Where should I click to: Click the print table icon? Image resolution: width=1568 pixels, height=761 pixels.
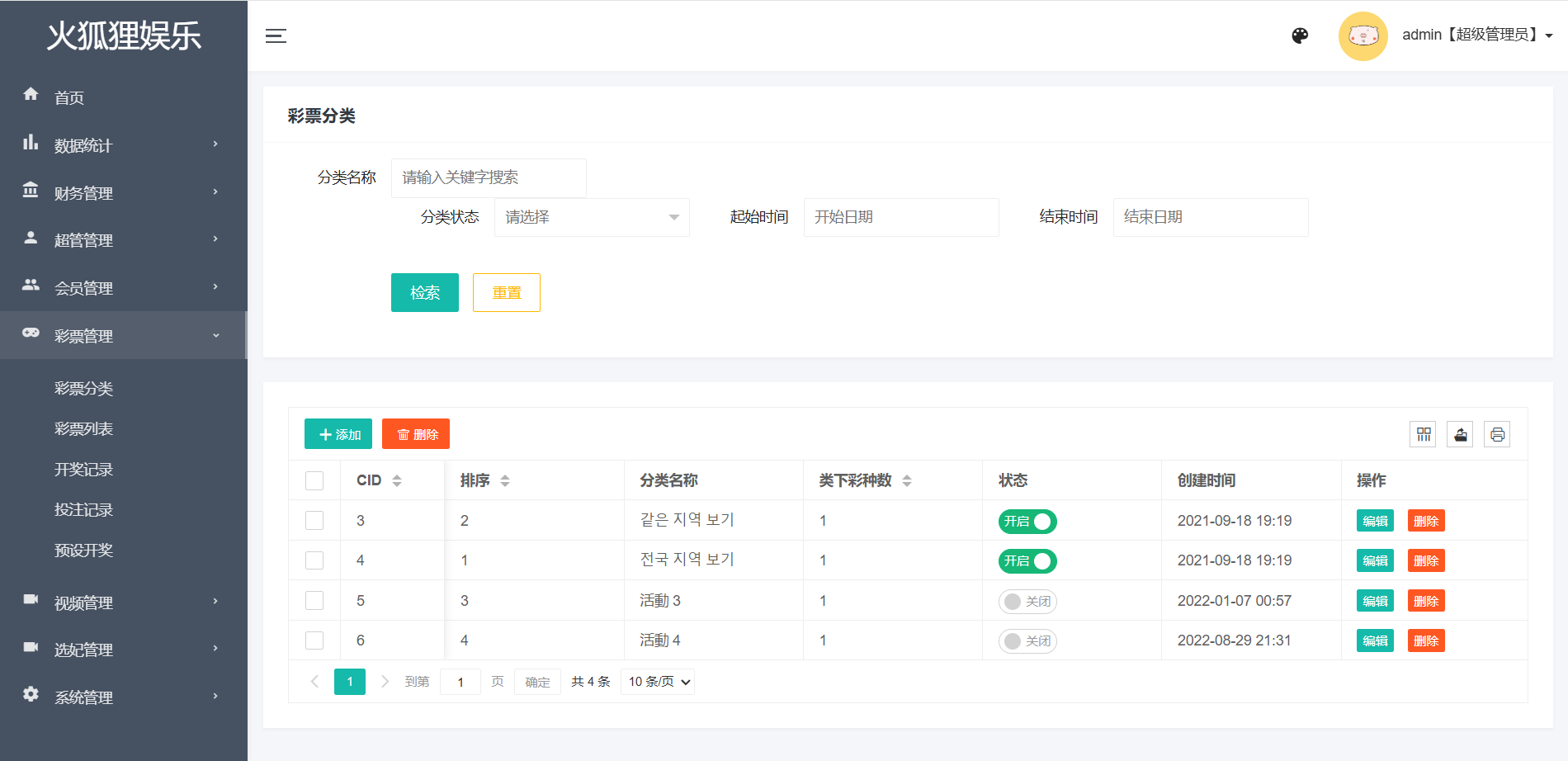(1497, 434)
